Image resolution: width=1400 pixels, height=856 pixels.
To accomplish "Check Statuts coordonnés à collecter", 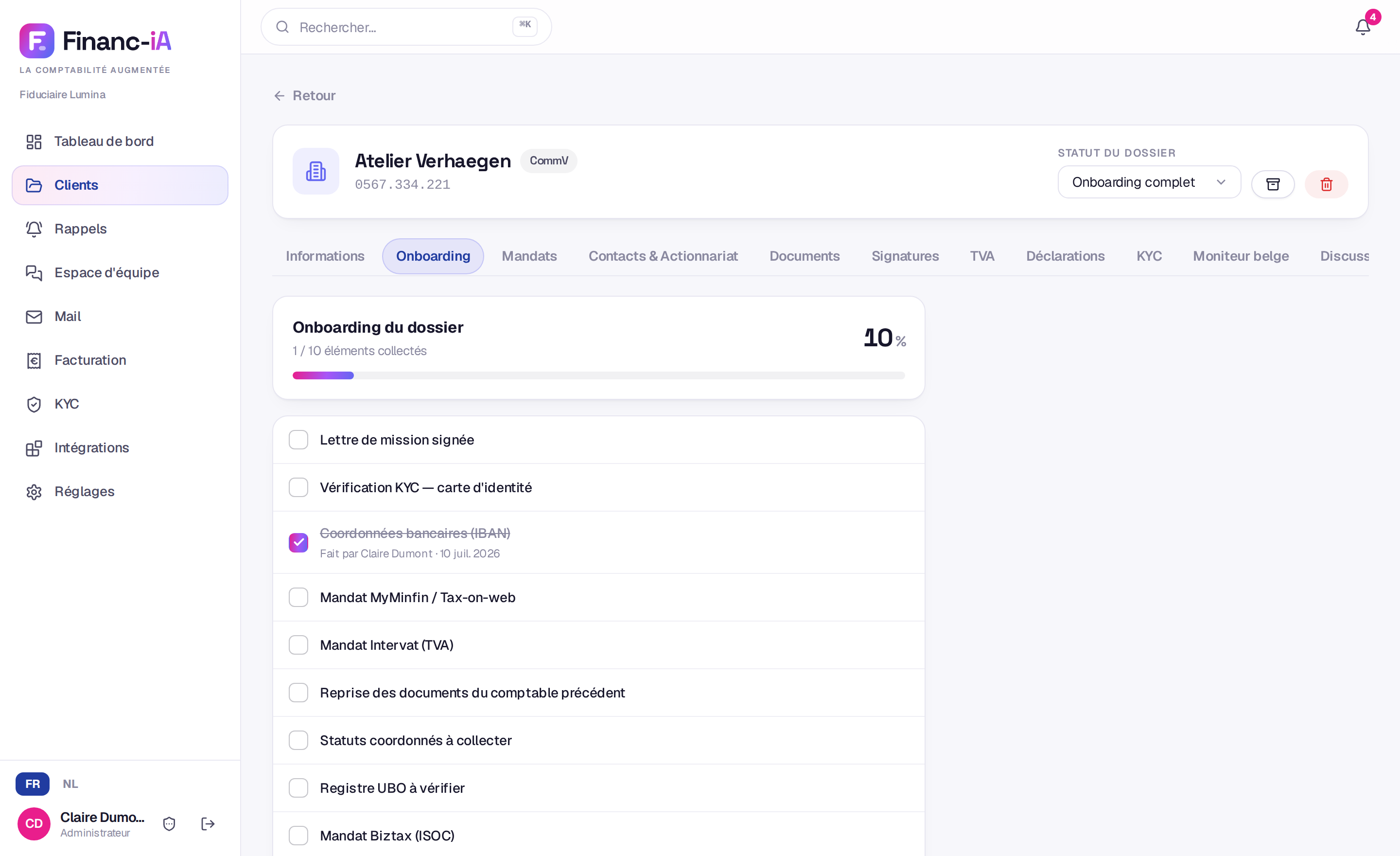I will (298, 740).
